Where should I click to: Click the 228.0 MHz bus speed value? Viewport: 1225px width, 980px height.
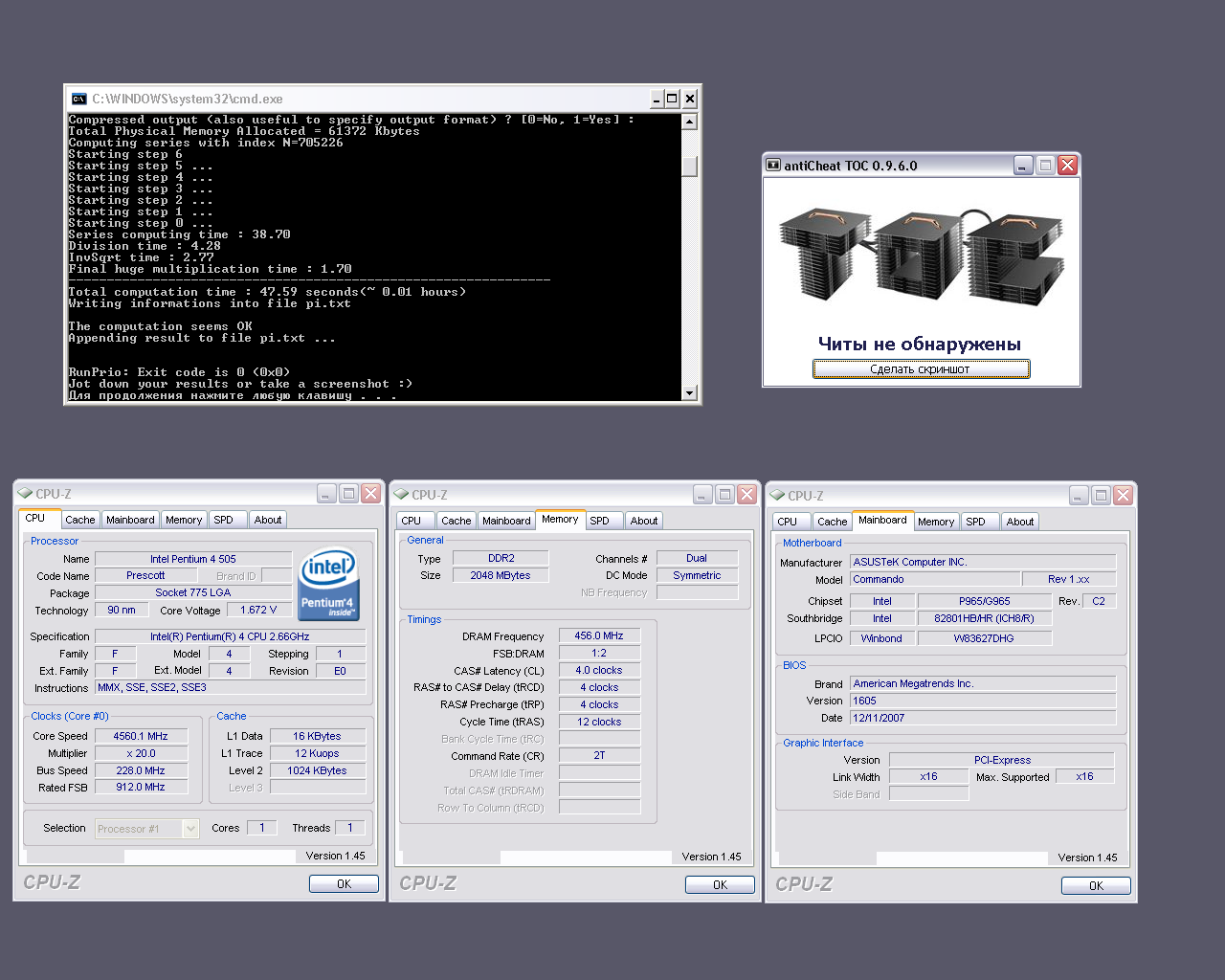(x=141, y=771)
